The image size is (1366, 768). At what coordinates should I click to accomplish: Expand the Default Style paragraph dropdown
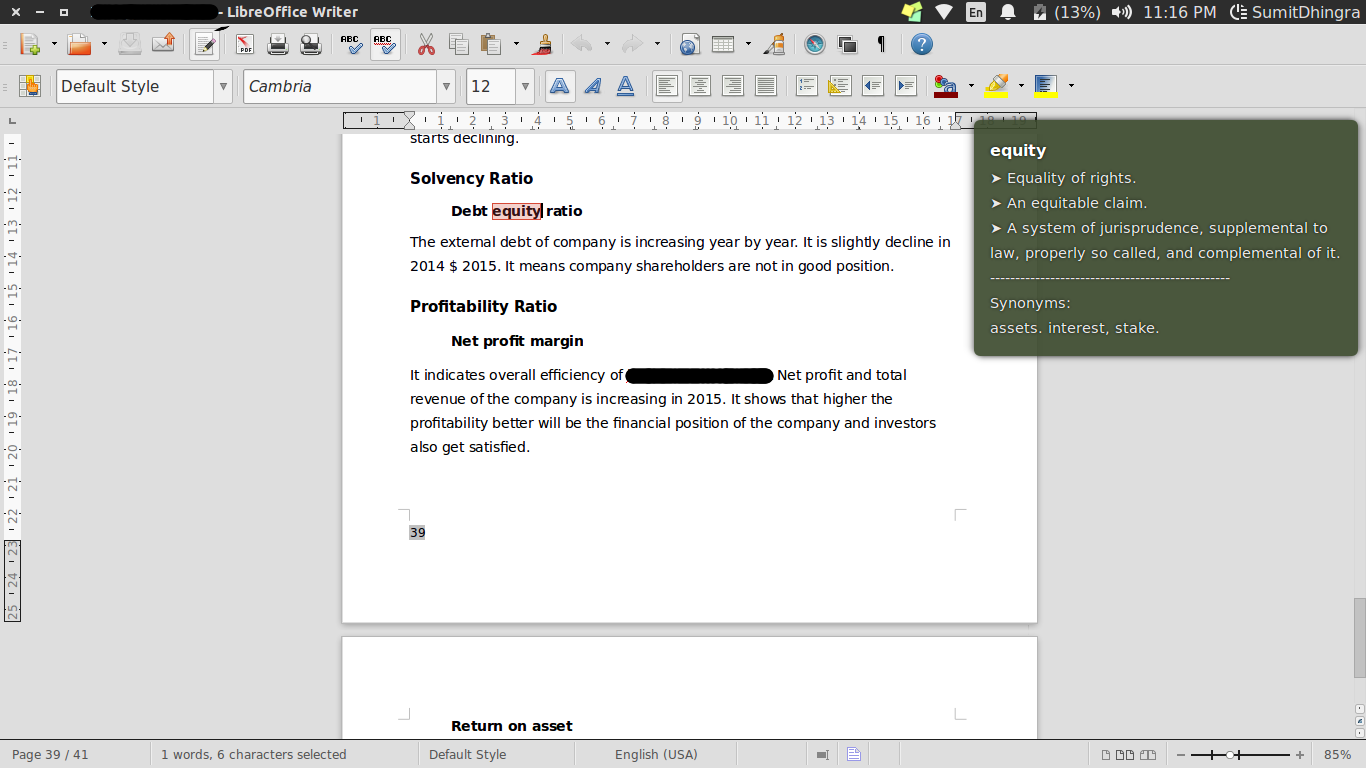click(223, 86)
